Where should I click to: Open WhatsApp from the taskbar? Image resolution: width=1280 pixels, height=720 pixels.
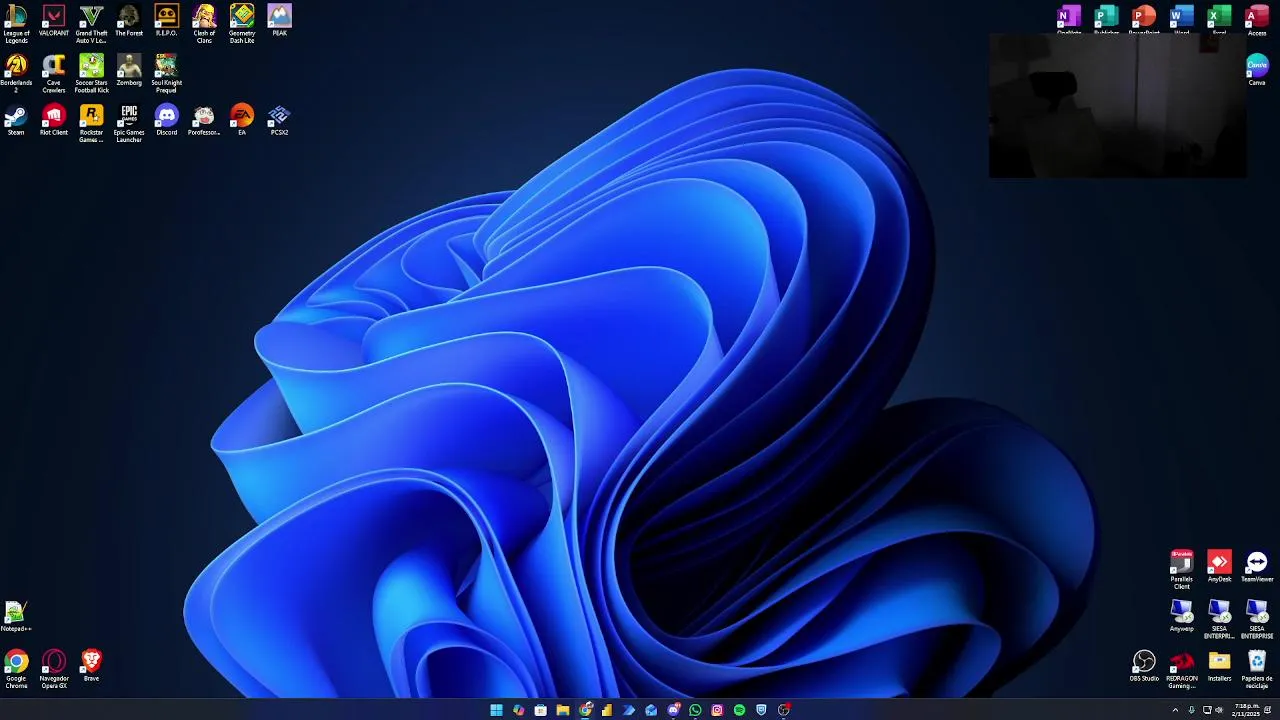point(695,710)
